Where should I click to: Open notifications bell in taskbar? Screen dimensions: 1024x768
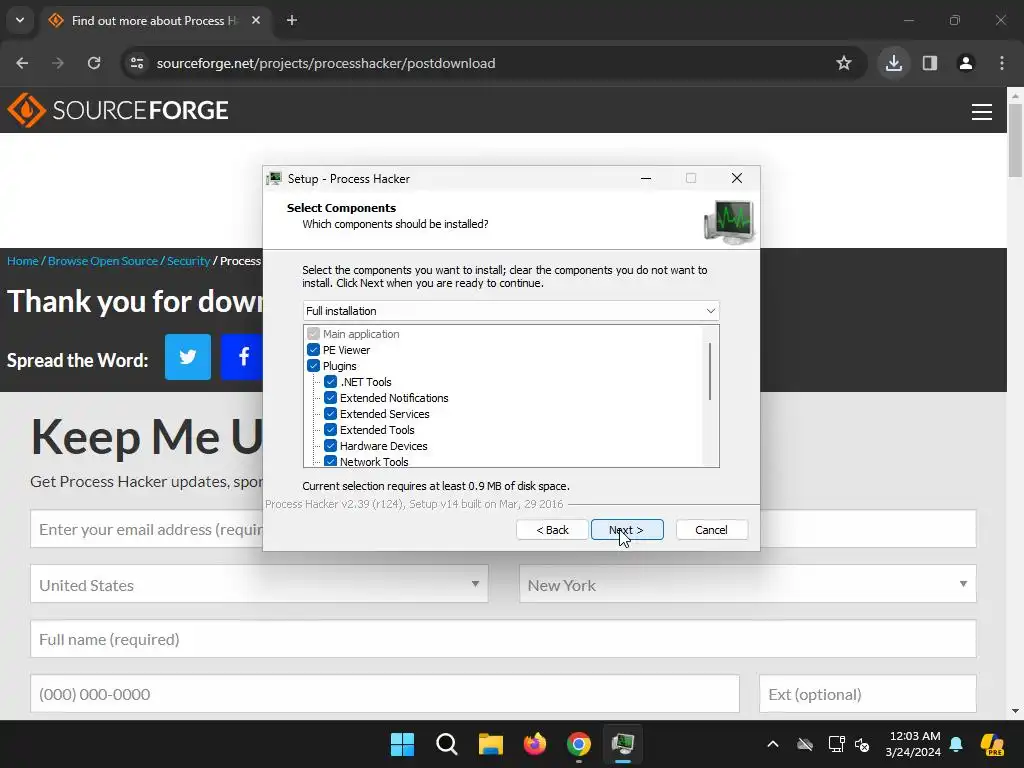(x=956, y=744)
